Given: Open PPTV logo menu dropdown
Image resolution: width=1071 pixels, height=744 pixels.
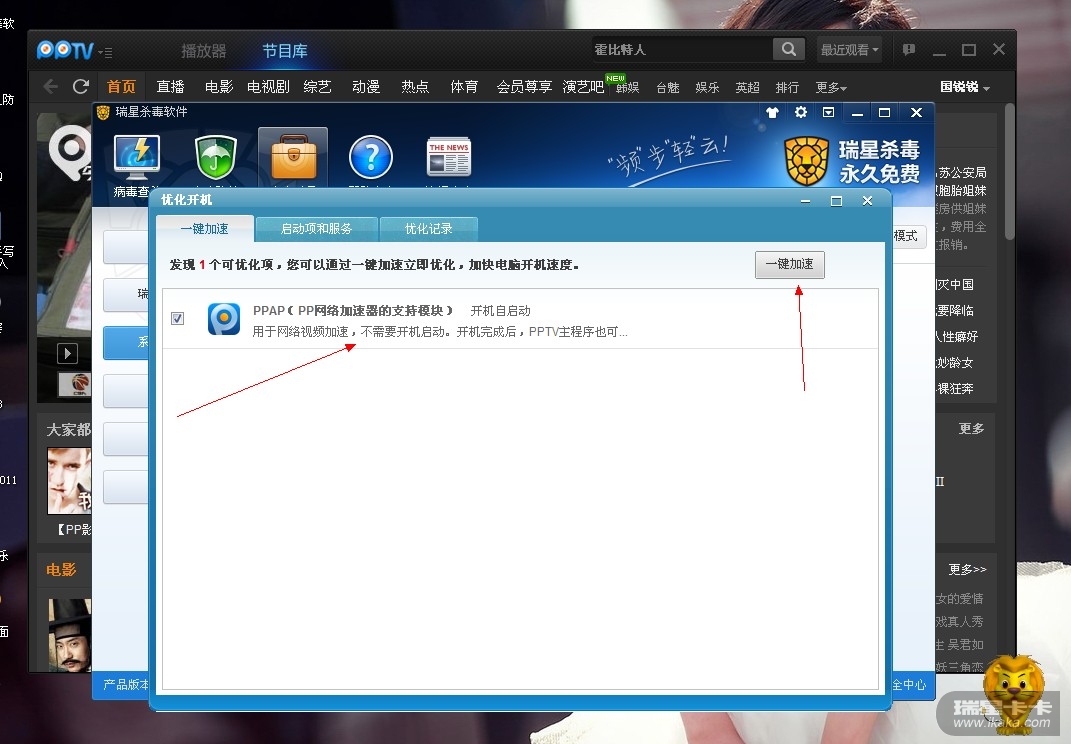Looking at the screenshot, I should 106,51.
